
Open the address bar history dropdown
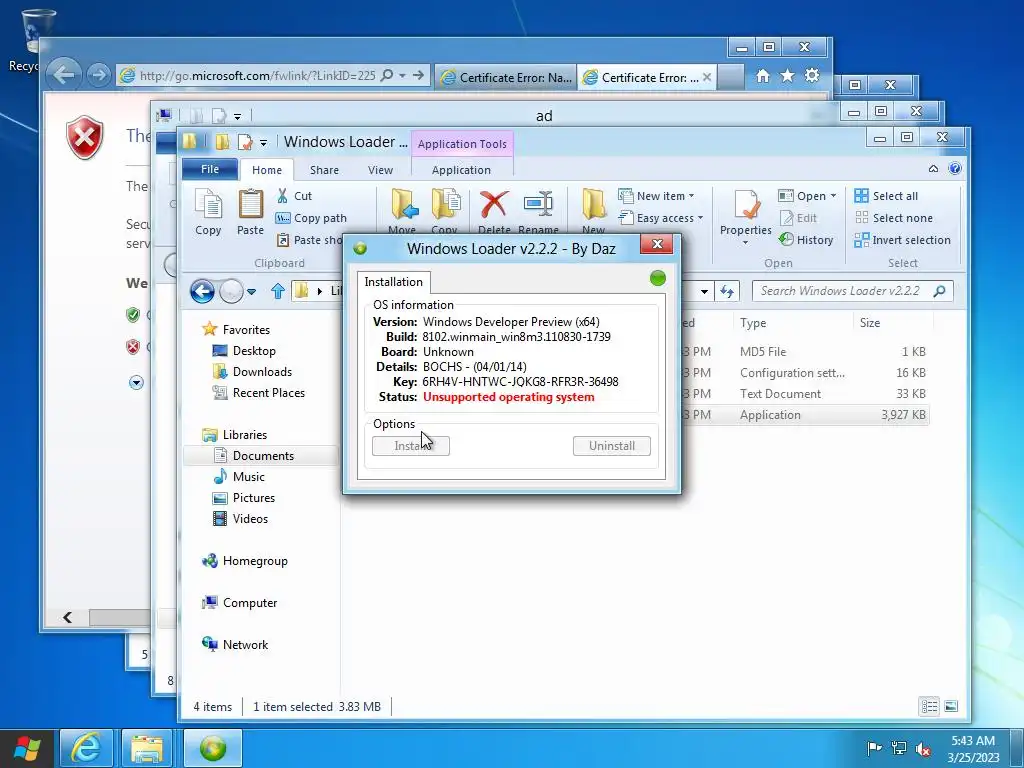[704, 291]
